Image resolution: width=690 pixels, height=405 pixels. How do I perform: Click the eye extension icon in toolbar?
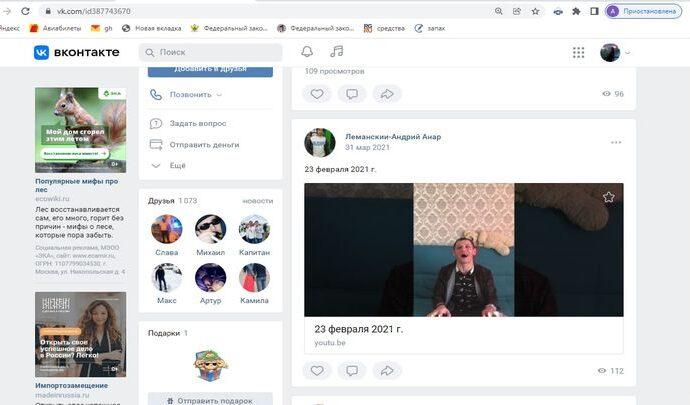(558, 11)
